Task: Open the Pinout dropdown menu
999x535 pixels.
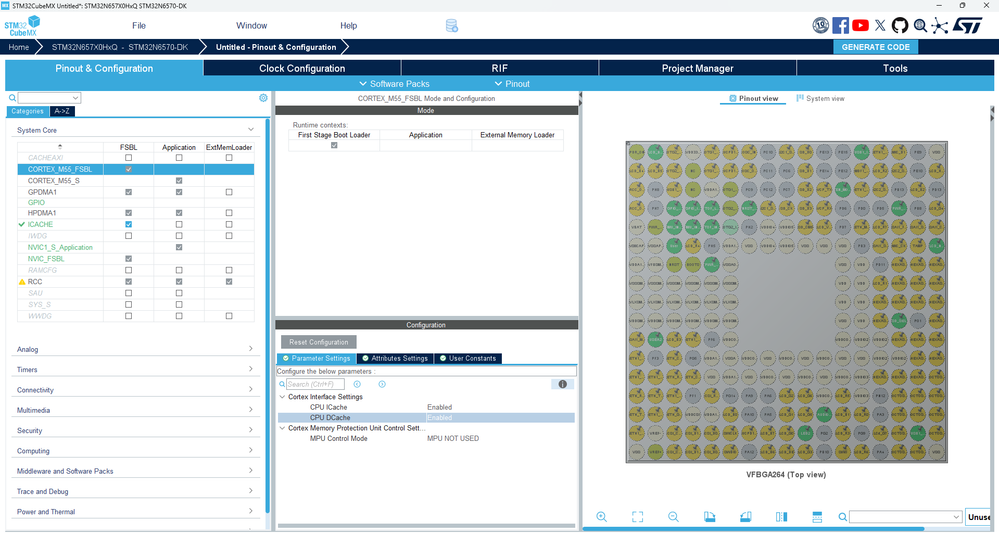Action: (512, 83)
